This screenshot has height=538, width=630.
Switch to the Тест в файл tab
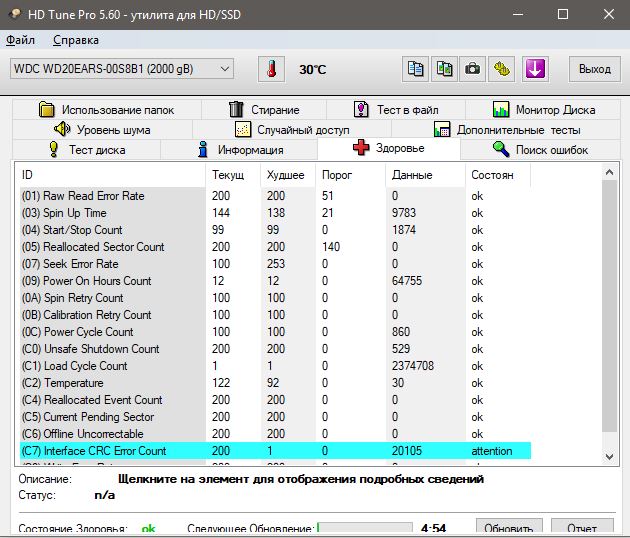point(396,109)
